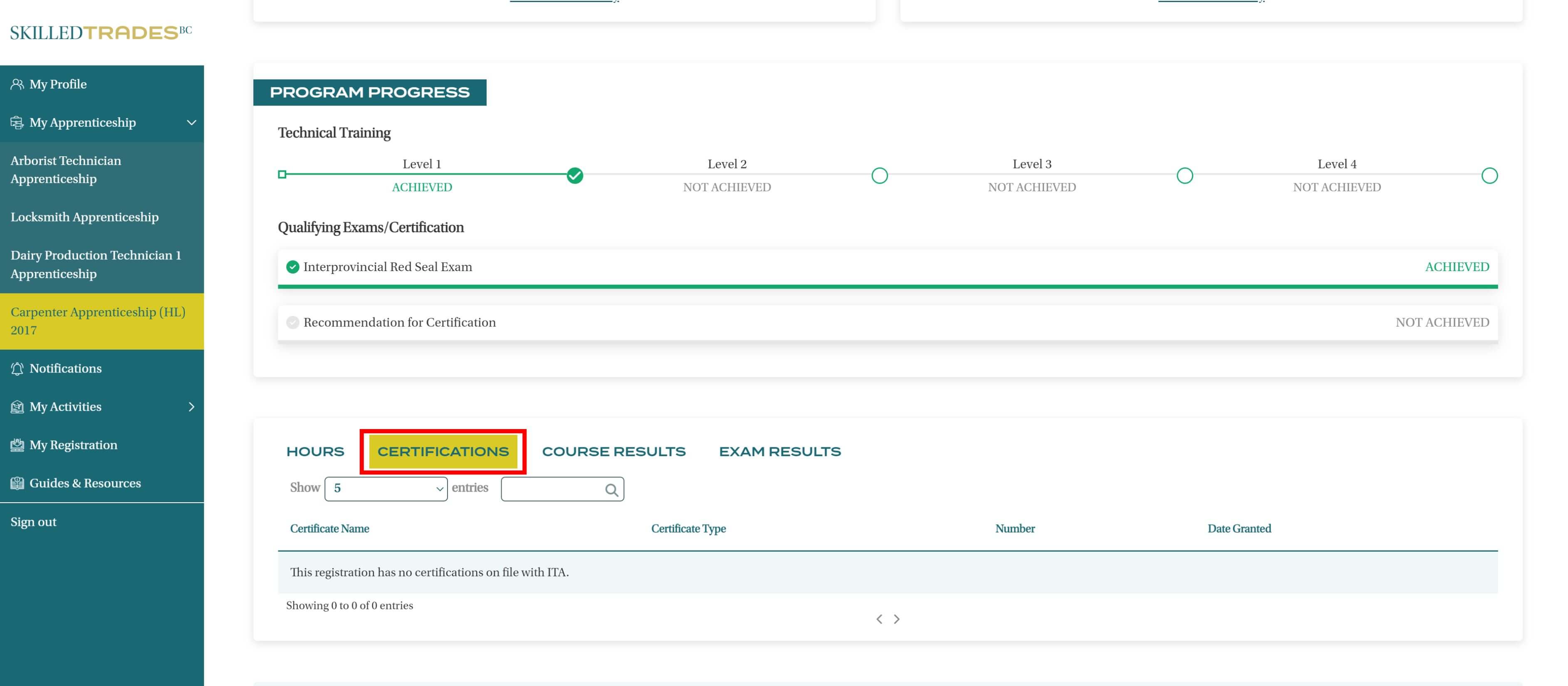
Task: Open the Show entries dropdown
Action: click(x=386, y=489)
